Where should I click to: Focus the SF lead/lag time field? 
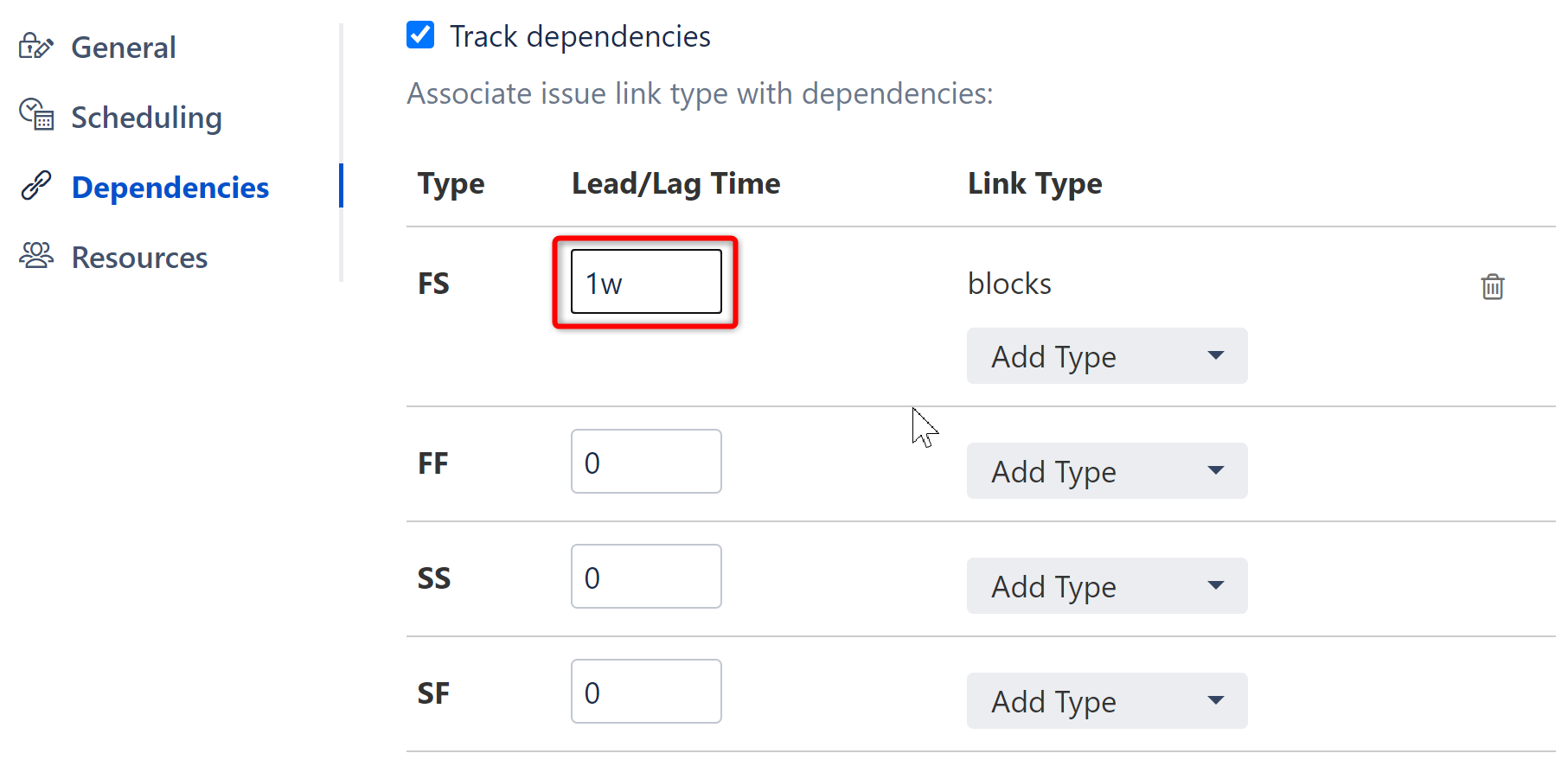point(646,692)
